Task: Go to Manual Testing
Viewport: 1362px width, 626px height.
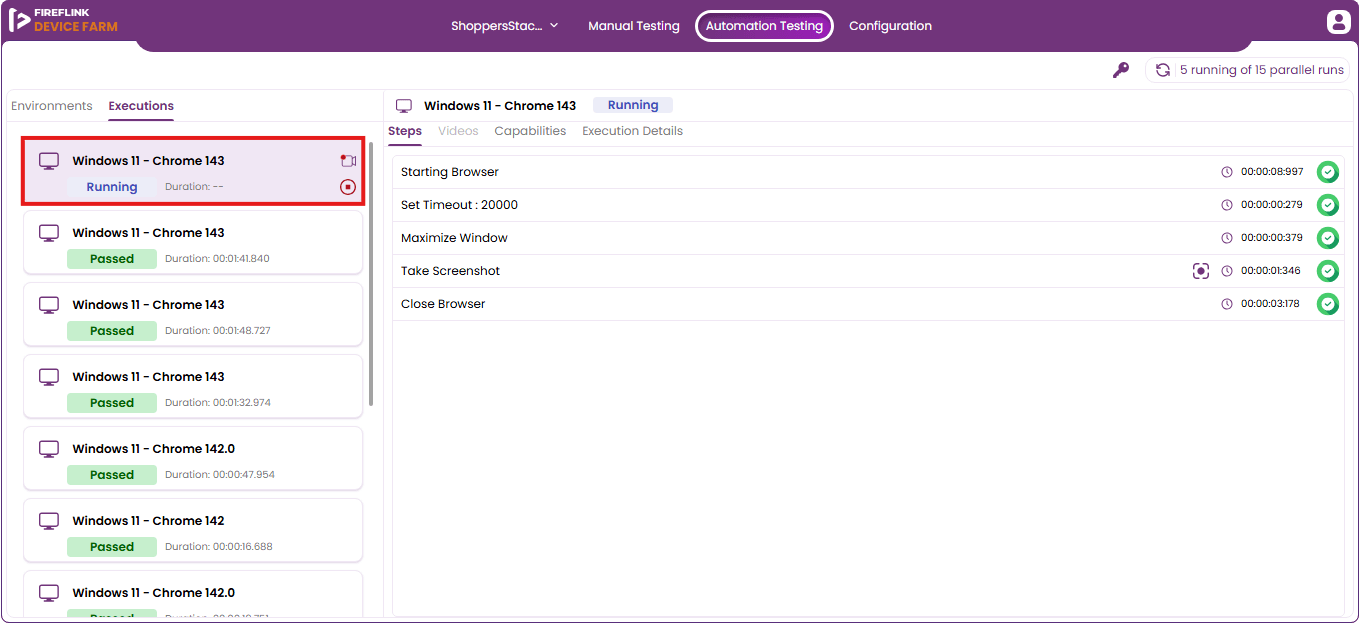Action: click(634, 26)
